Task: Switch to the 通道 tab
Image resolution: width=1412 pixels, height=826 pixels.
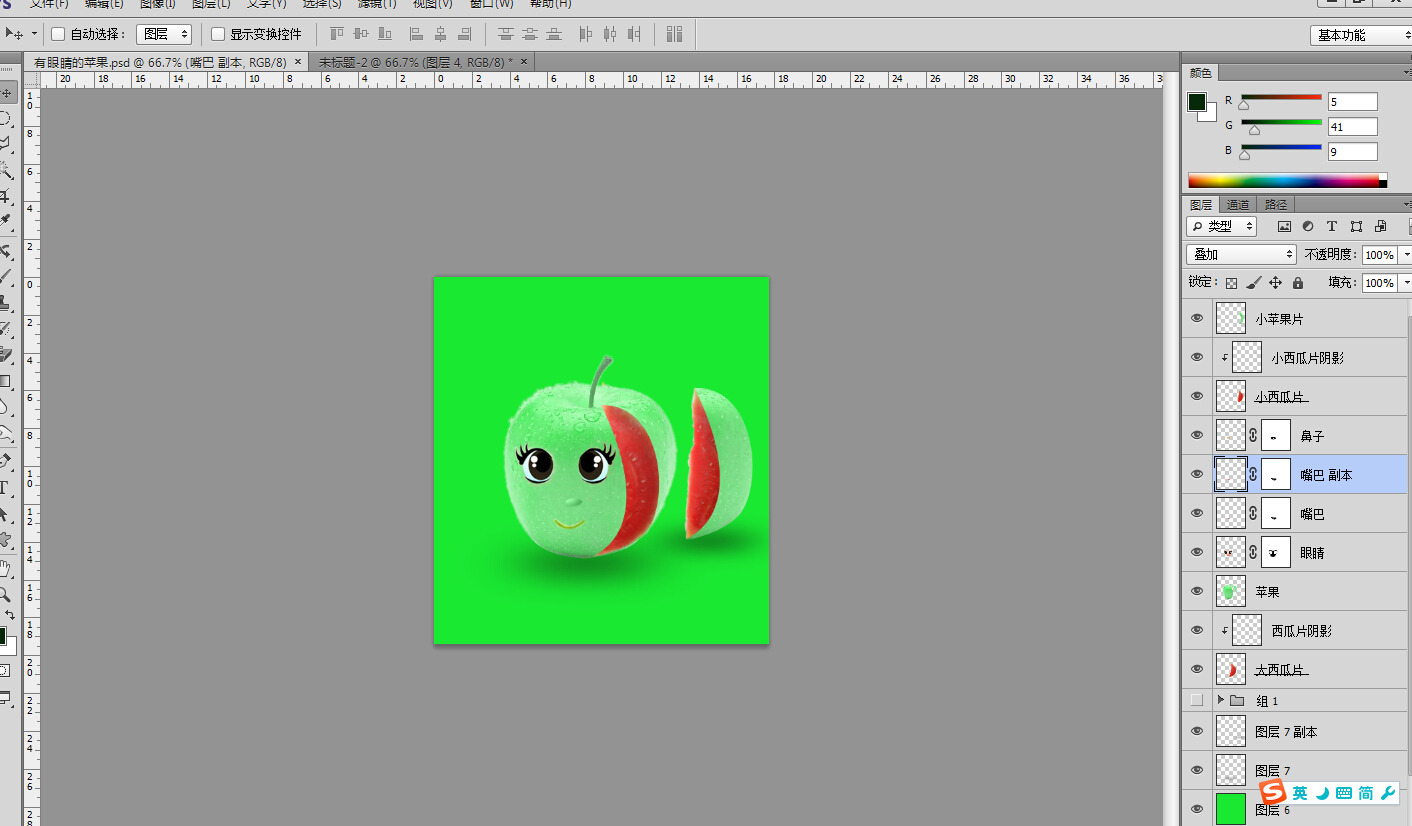Action: [x=1238, y=204]
